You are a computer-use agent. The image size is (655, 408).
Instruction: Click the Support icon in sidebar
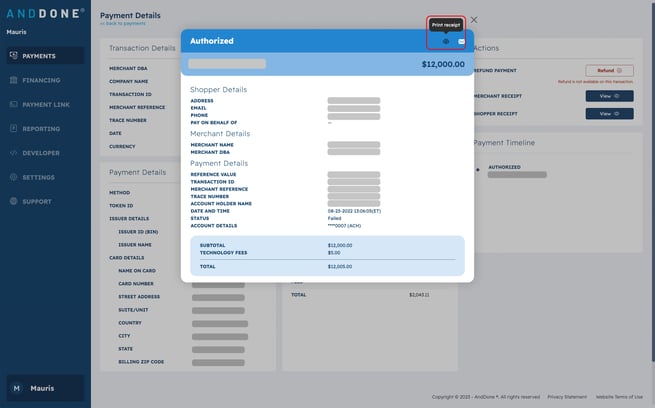tap(13, 201)
